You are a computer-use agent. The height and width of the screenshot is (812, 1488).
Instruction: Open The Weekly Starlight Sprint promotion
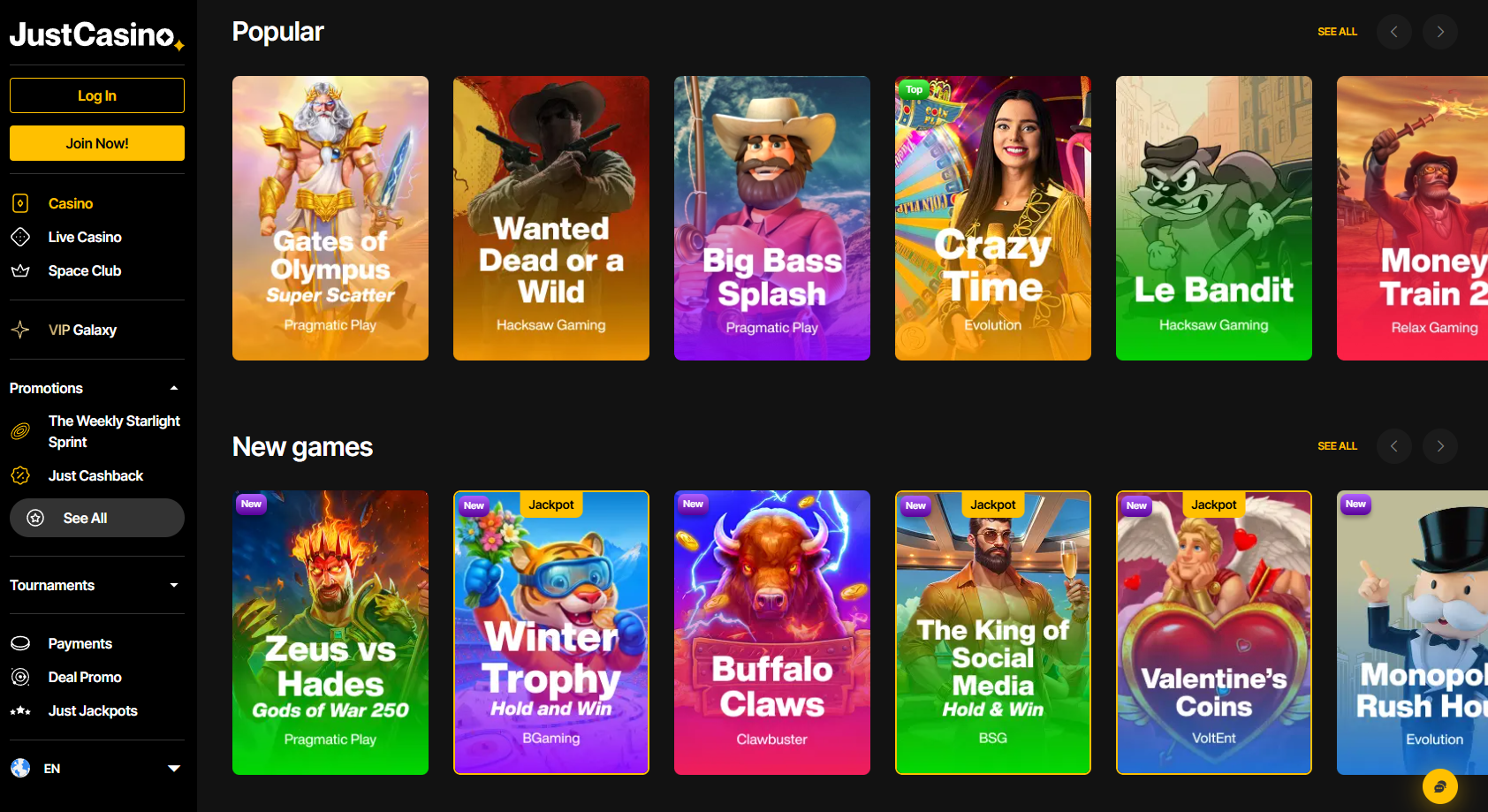(x=114, y=431)
